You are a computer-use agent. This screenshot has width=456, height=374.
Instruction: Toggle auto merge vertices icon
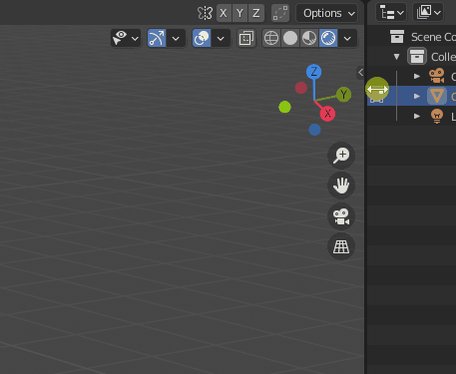pyautogui.click(x=280, y=13)
